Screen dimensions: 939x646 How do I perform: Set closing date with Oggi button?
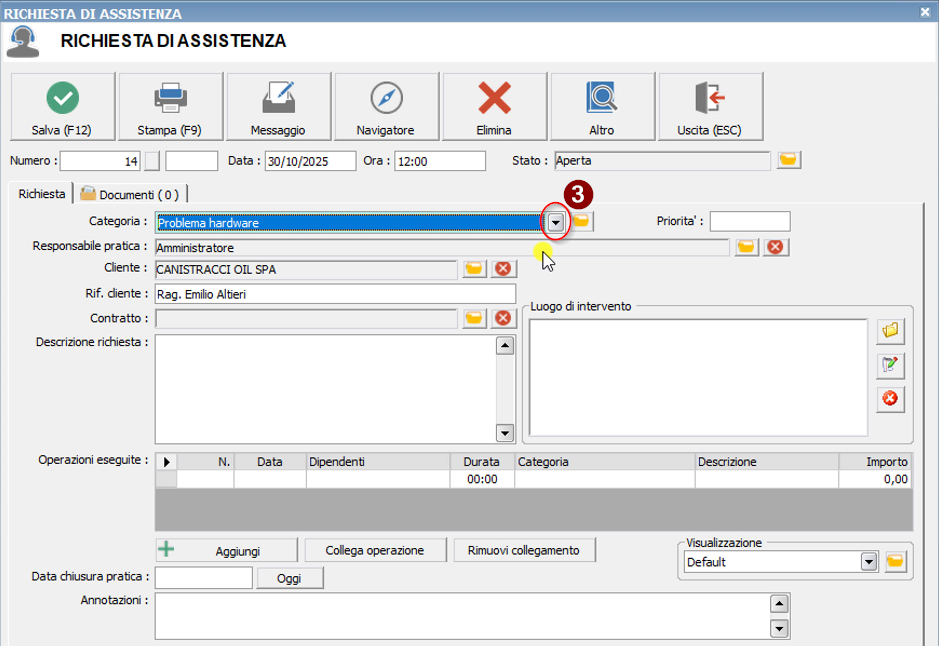click(x=291, y=579)
